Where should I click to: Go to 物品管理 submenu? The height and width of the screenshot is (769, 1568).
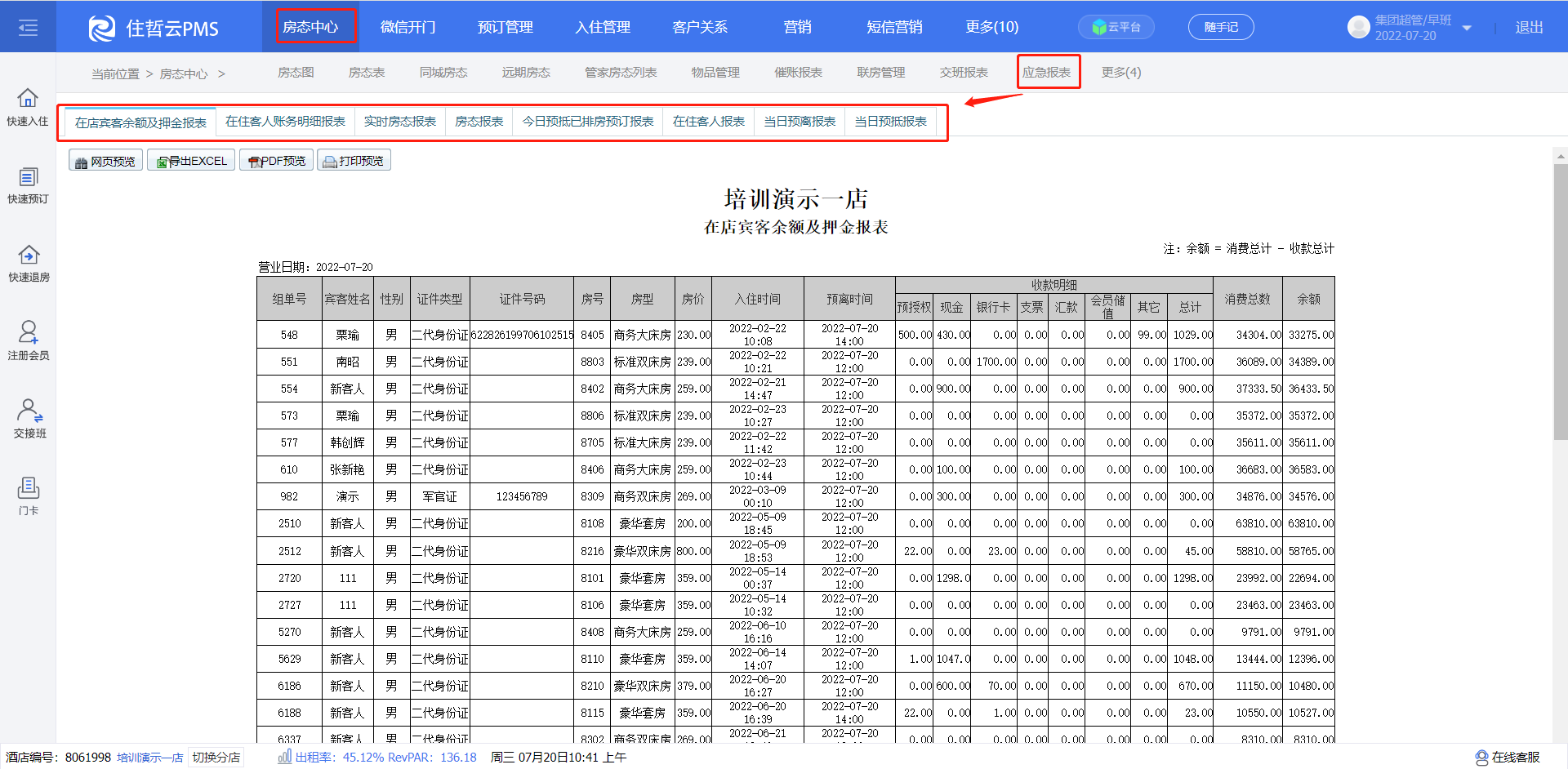pos(715,73)
